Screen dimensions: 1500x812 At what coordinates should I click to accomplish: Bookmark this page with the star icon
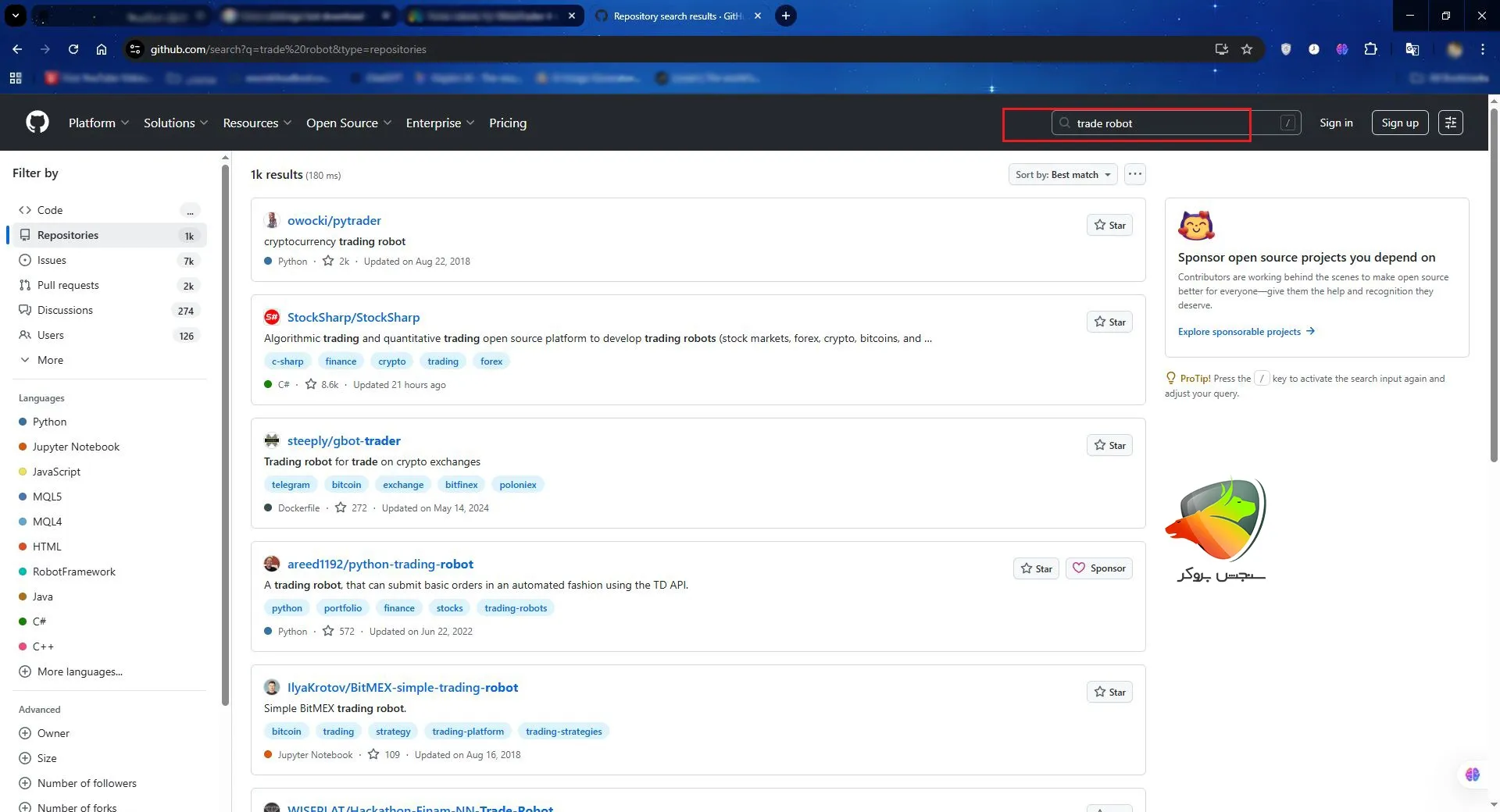[1247, 49]
